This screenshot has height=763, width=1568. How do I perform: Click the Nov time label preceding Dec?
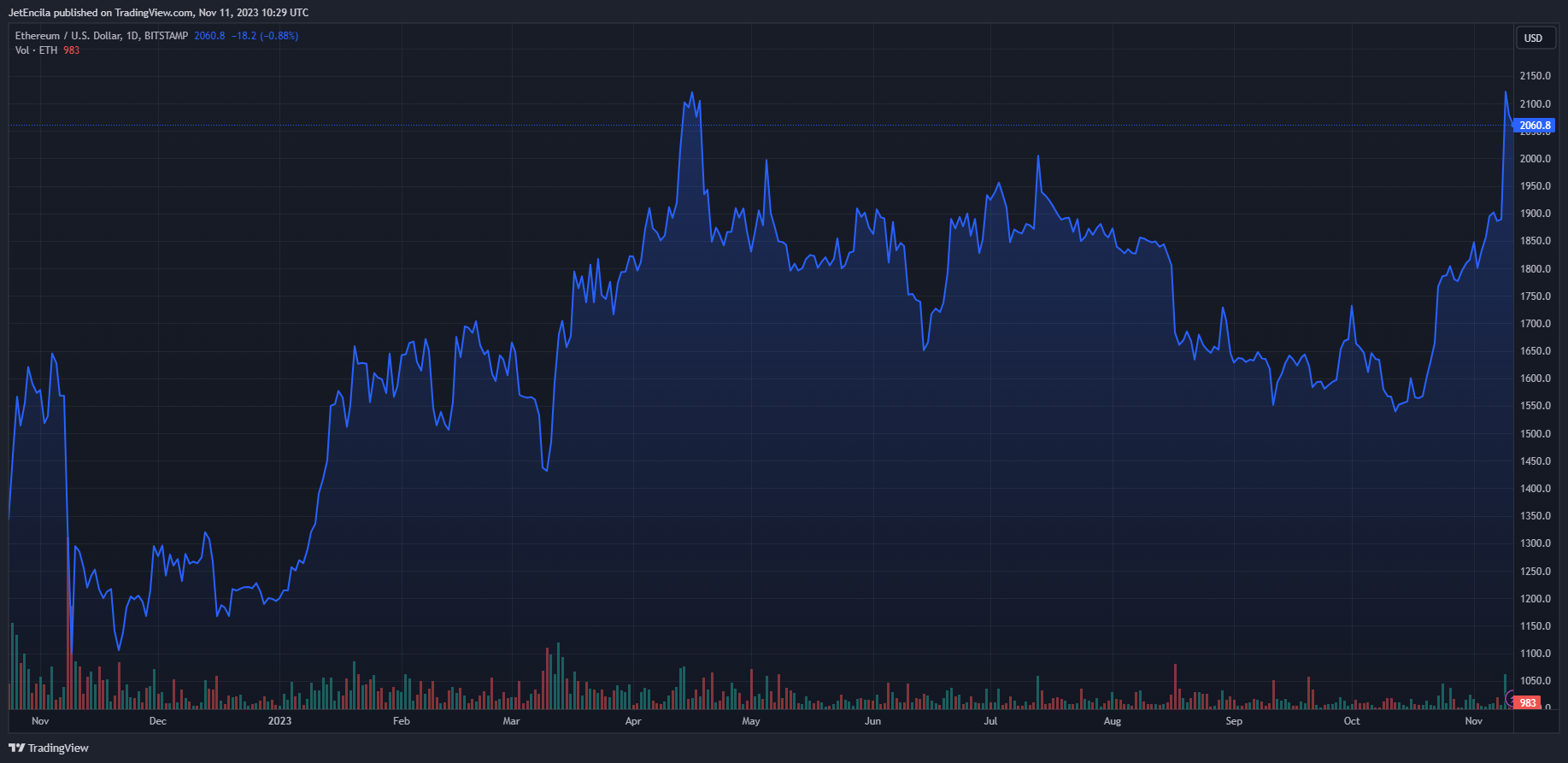click(x=40, y=721)
